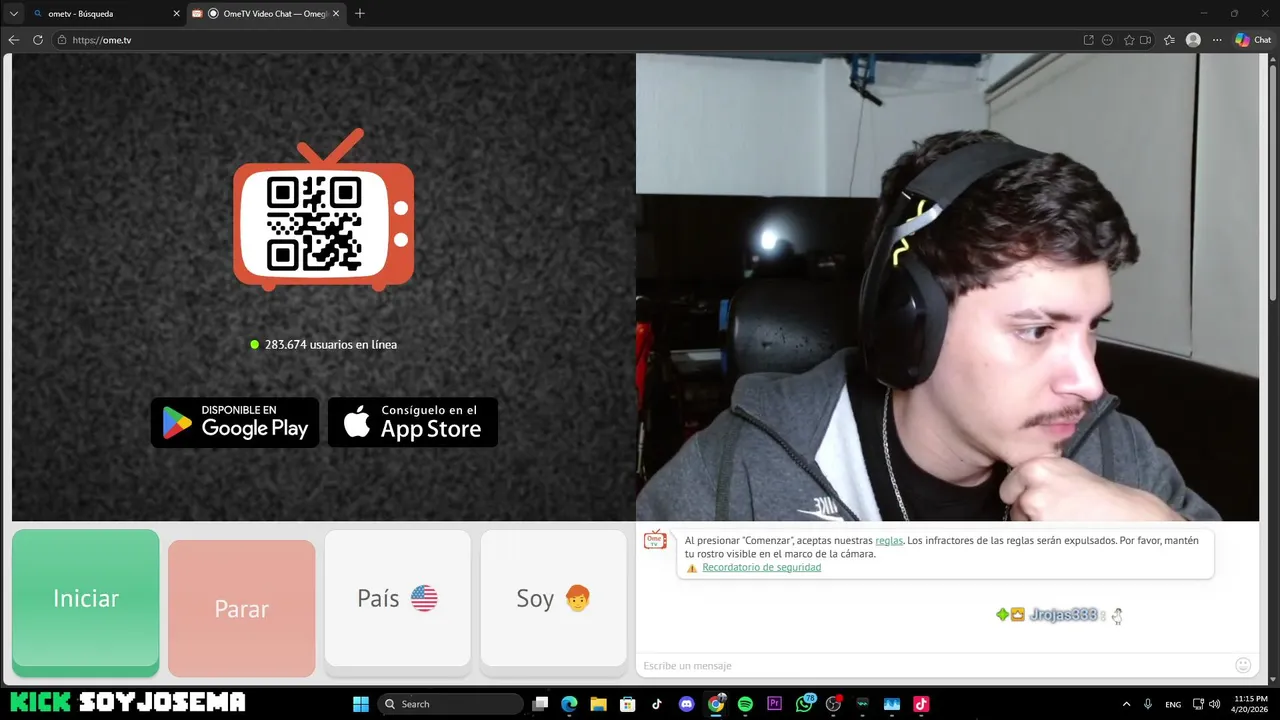The image size is (1280, 720).
Task: Open Recordatorio de seguridad link
Action: click(x=761, y=567)
